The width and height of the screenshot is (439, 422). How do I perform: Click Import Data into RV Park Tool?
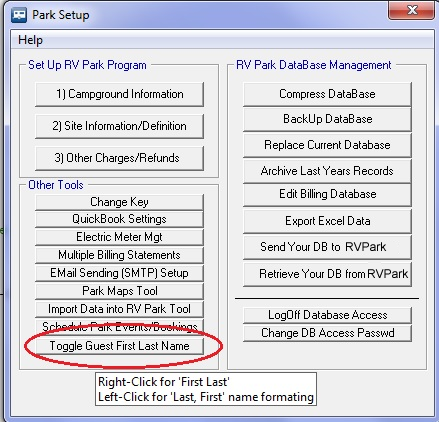point(119,309)
